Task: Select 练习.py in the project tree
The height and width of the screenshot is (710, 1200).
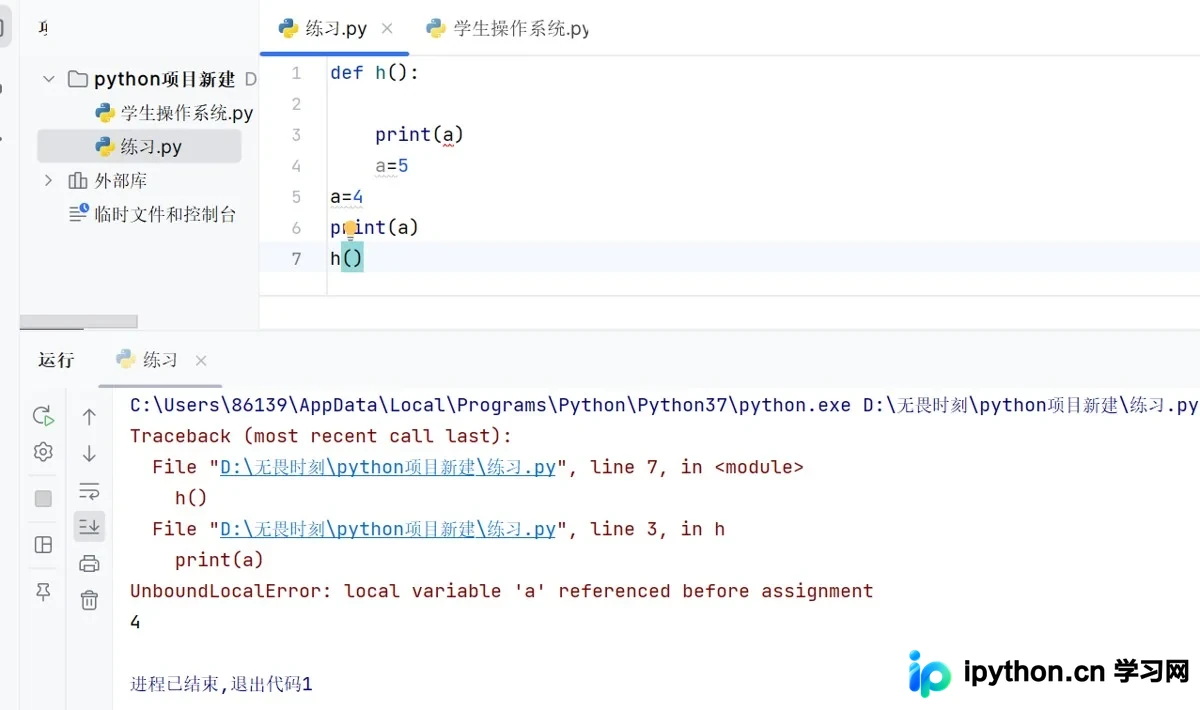Action: [x=139, y=147]
